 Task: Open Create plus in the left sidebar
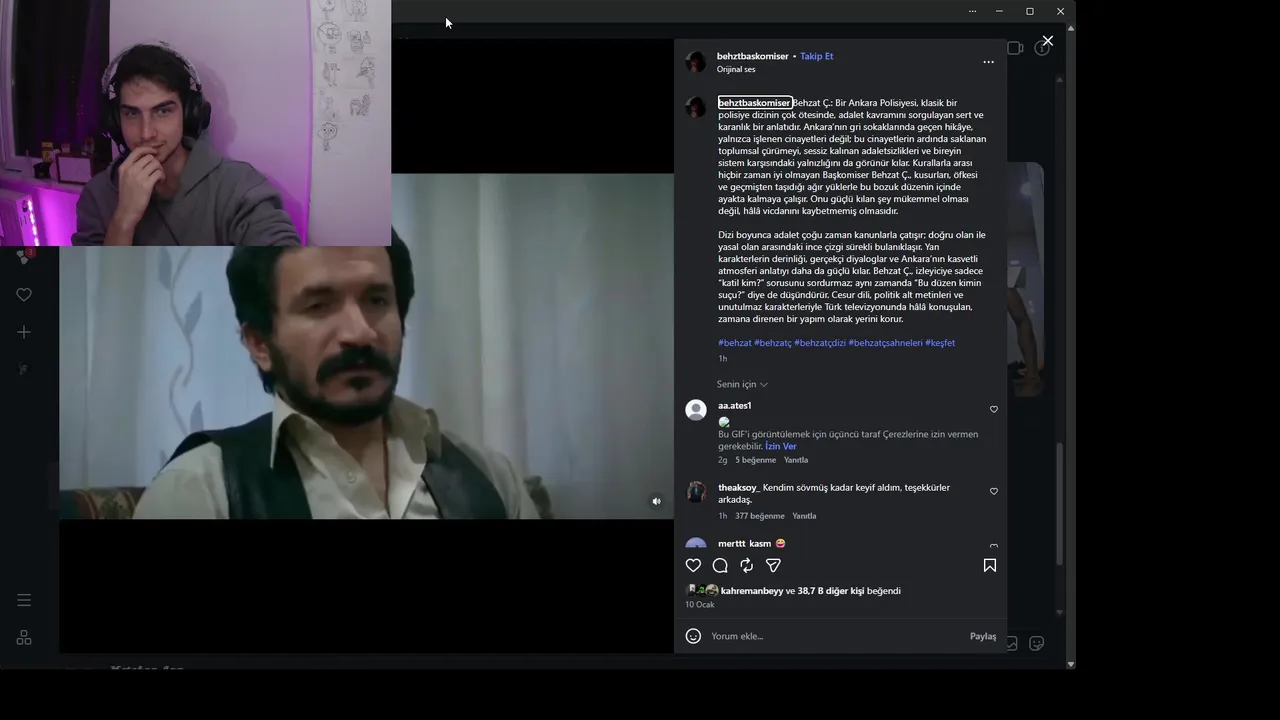click(24, 332)
